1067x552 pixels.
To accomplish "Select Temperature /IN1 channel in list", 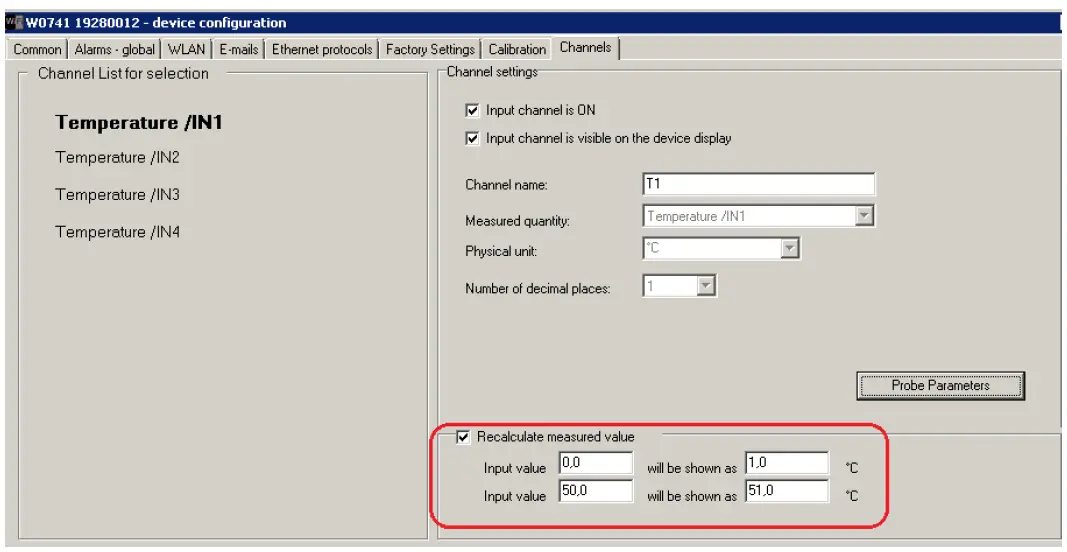I will click(139, 123).
